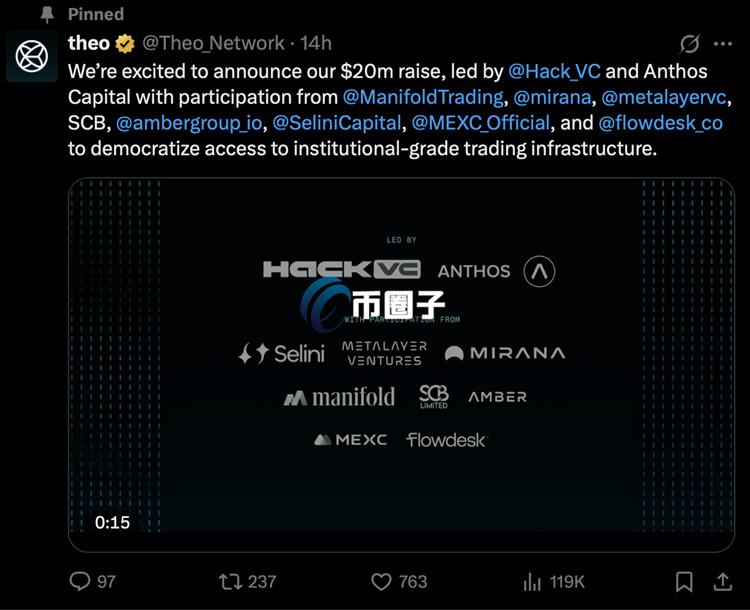The image size is (750, 610).
Task: Open the @flowdesk_co mention
Action: click(660, 123)
